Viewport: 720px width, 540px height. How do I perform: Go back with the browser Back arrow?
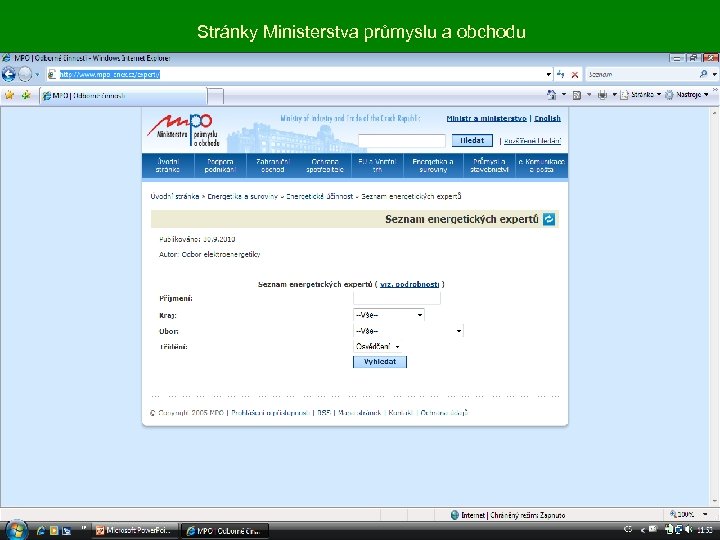coord(9,74)
